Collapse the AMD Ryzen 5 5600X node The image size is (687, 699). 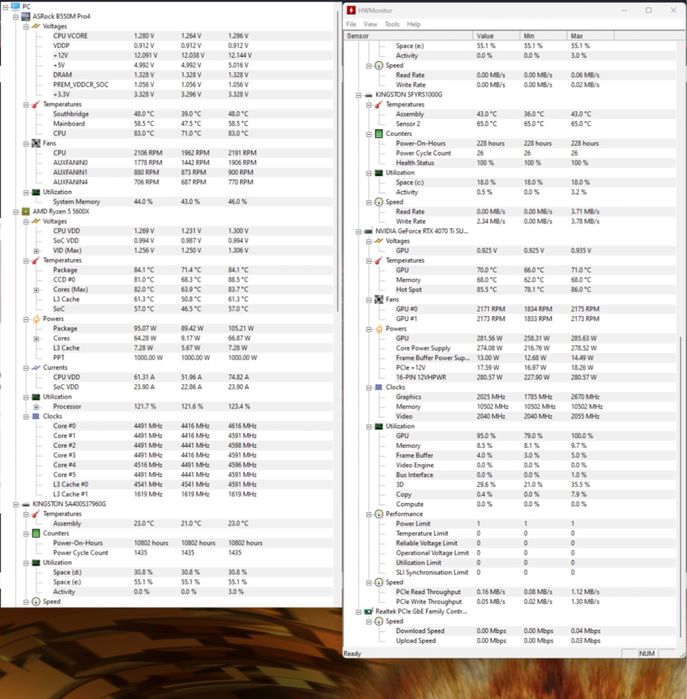pos(16,212)
